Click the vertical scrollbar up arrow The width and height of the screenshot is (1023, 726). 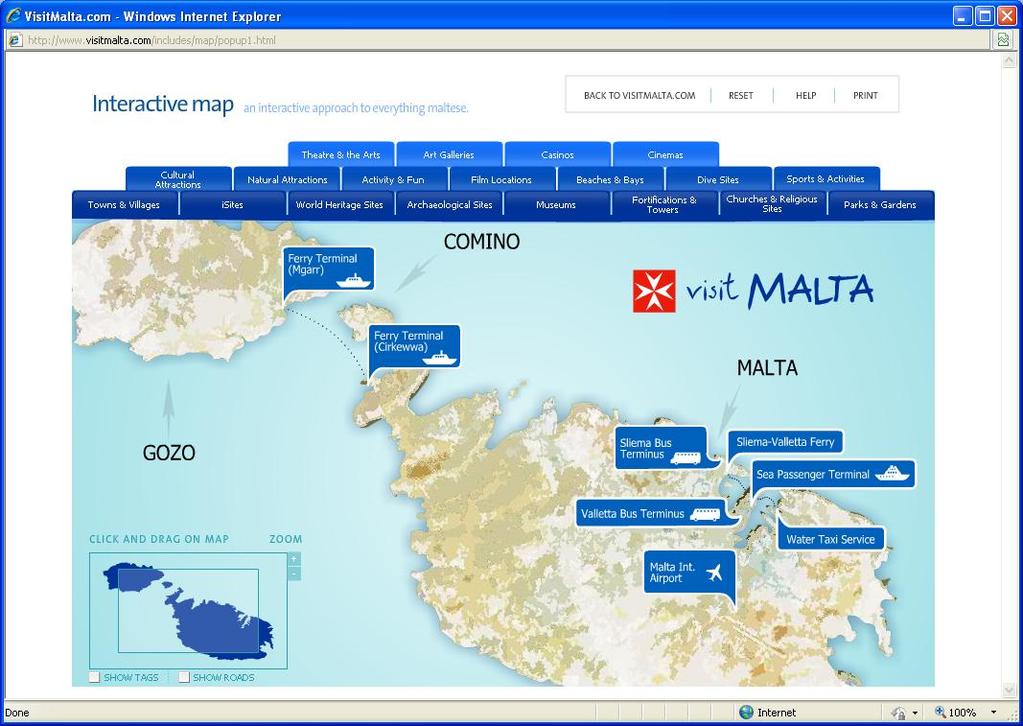(1009, 60)
